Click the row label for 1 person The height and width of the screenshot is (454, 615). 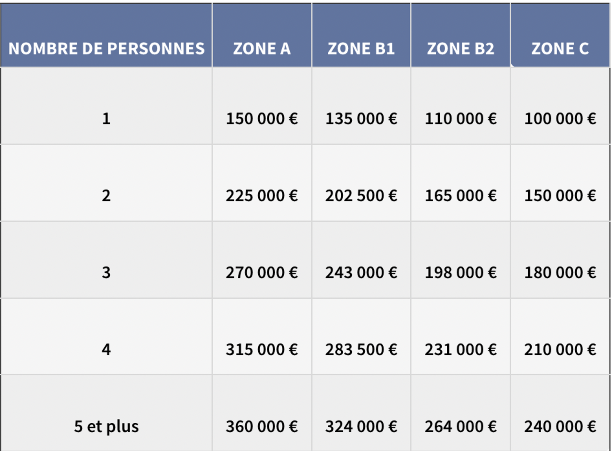pos(106,119)
